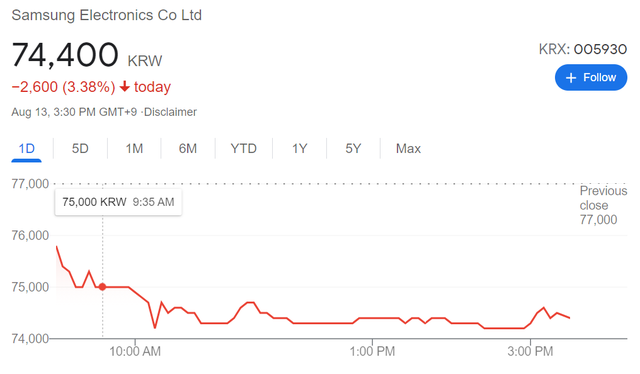Select the Max range tab

pyautogui.click(x=408, y=149)
